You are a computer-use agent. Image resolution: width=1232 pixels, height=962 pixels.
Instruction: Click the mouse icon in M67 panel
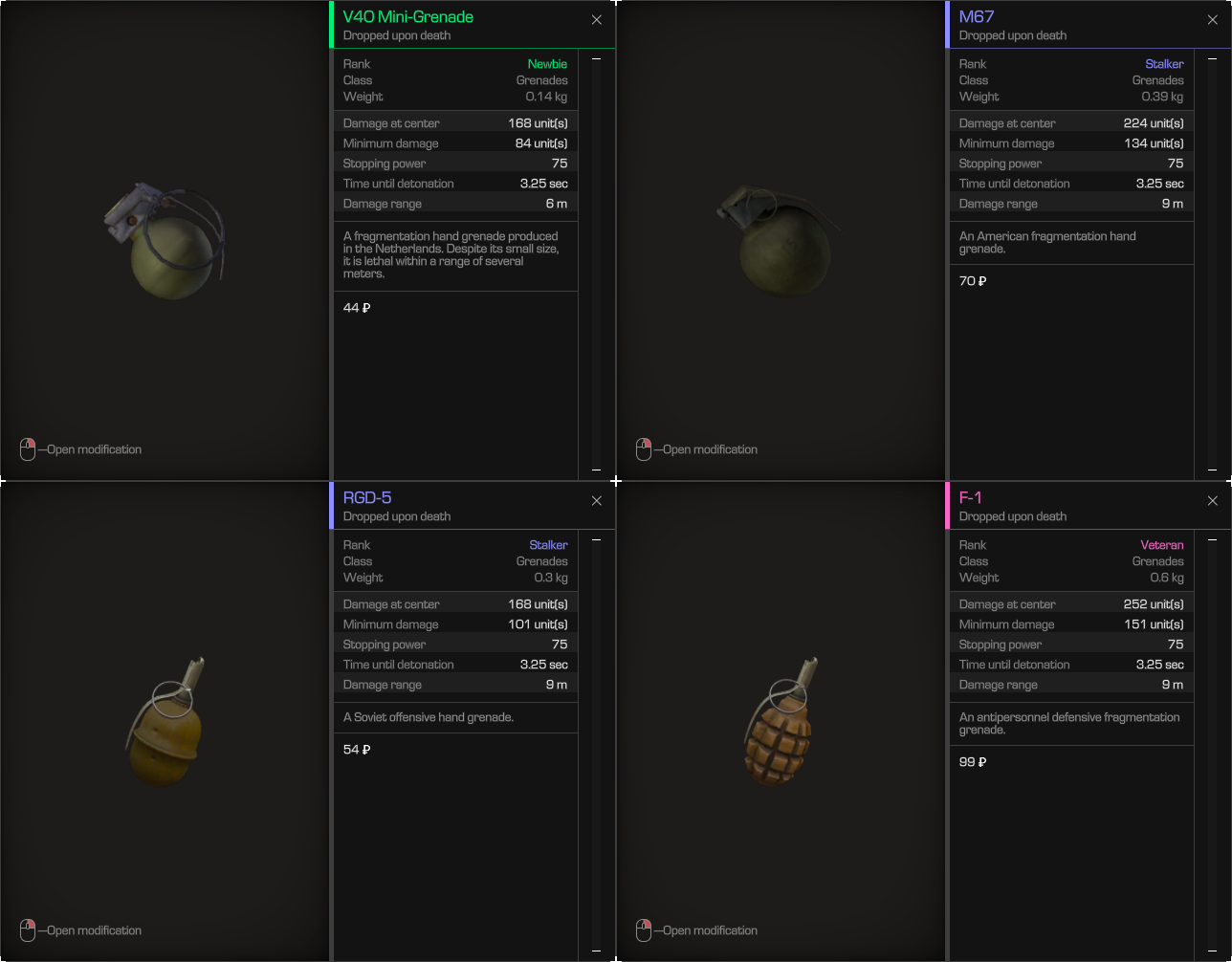click(644, 449)
